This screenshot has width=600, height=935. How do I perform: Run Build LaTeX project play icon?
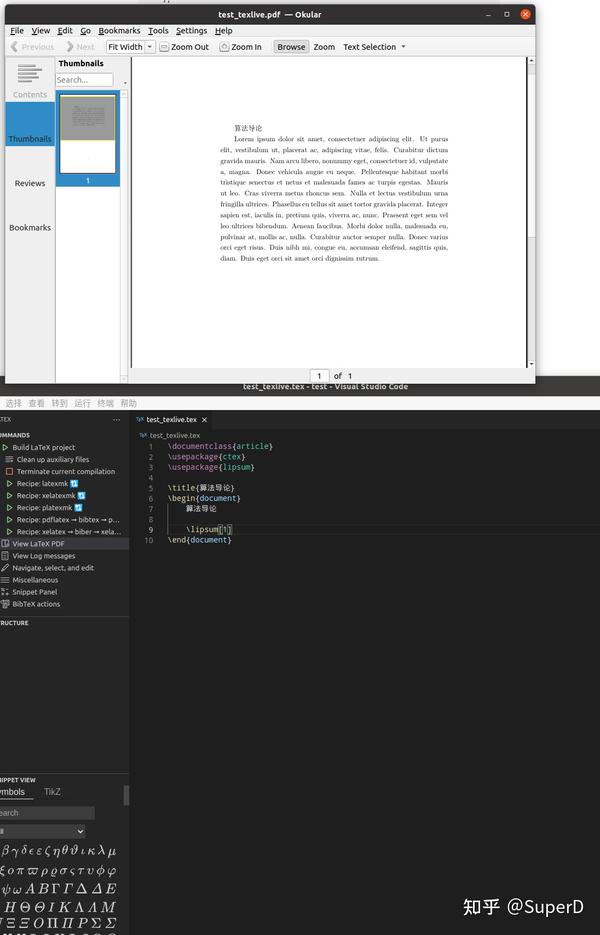point(5,447)
